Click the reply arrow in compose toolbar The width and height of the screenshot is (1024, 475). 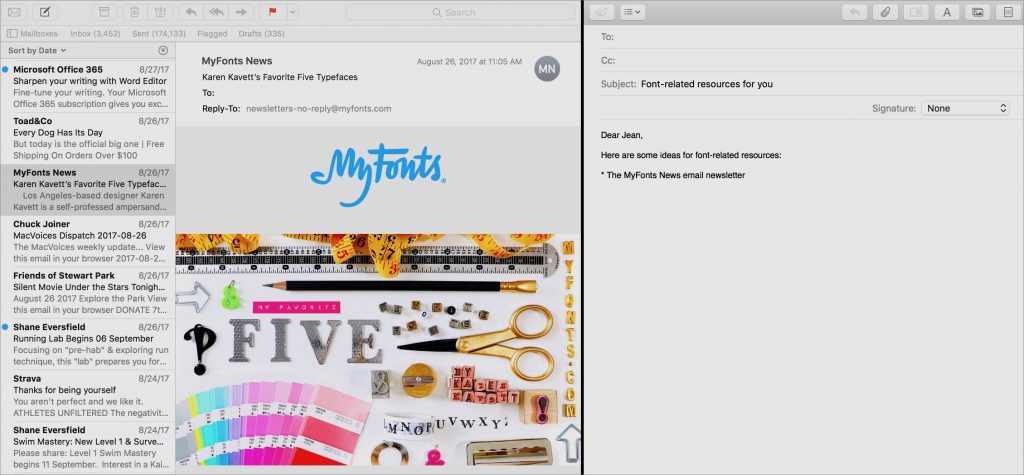point(854,12)
